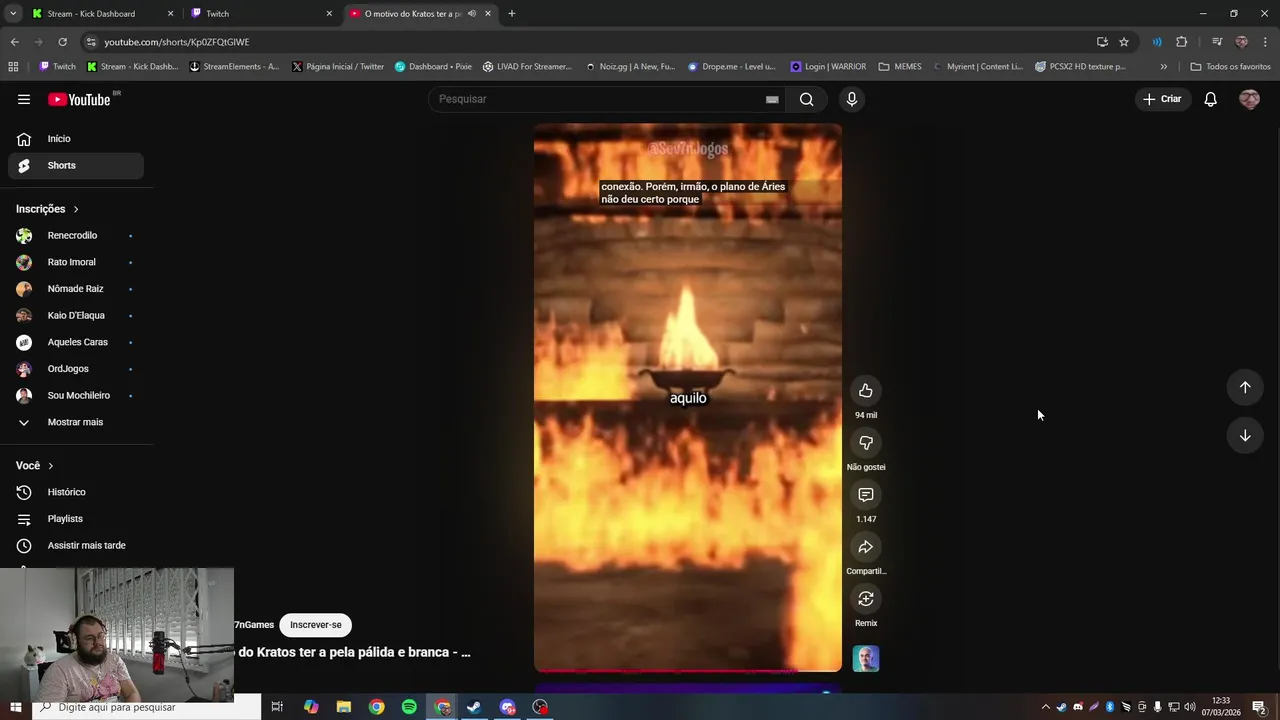Viewport: 1280px width, 720px height.
Task: Open the Chrome apps grid in bookmarks bar
Action: (13, 67)
